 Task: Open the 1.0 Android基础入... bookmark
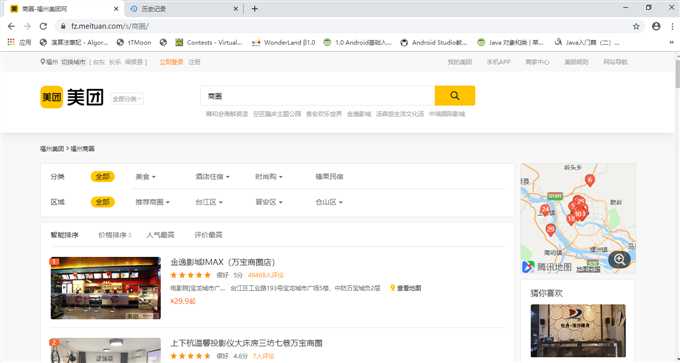coord(358,43)
